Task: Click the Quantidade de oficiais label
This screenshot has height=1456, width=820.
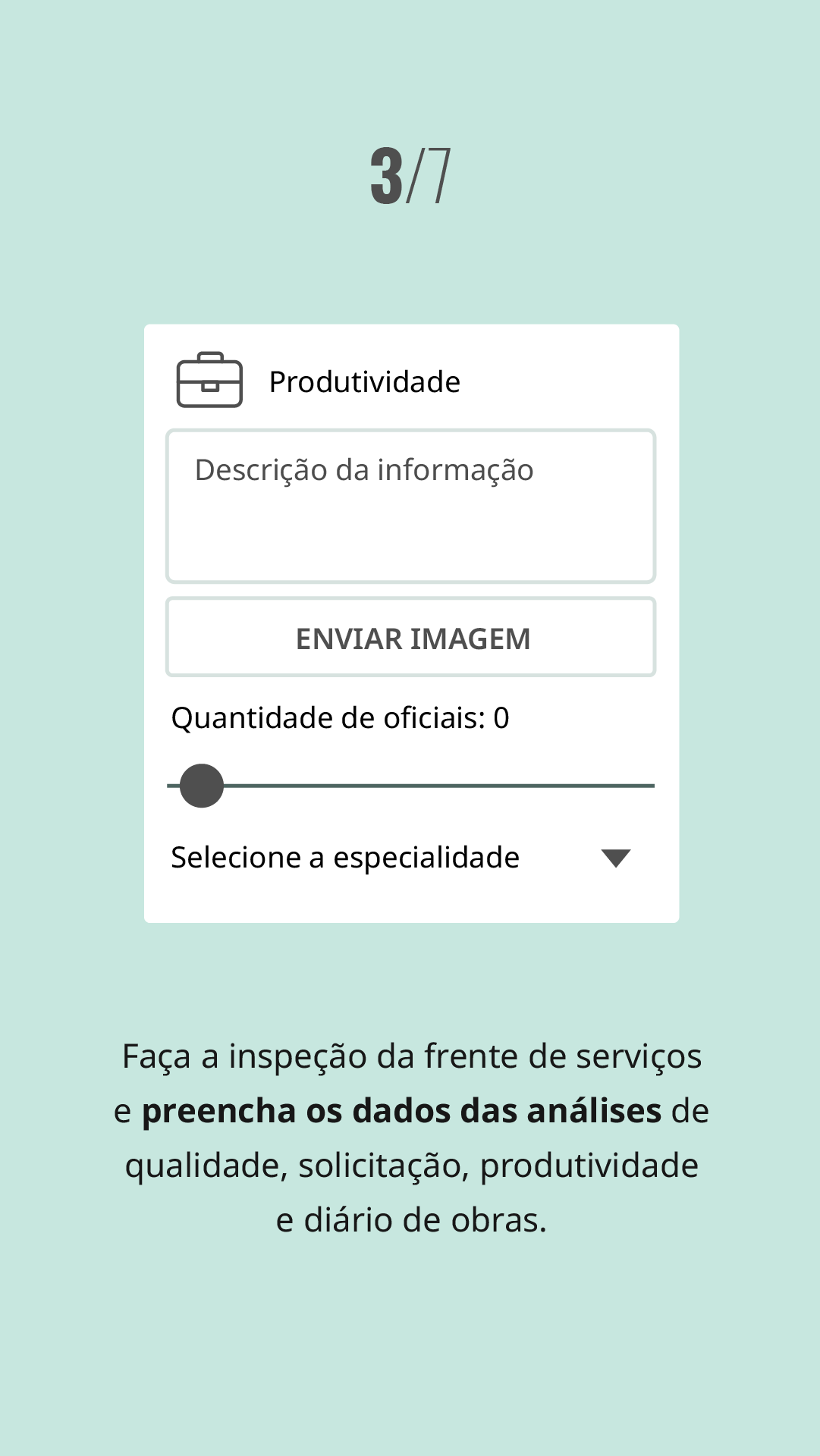Action: [328, 718]
